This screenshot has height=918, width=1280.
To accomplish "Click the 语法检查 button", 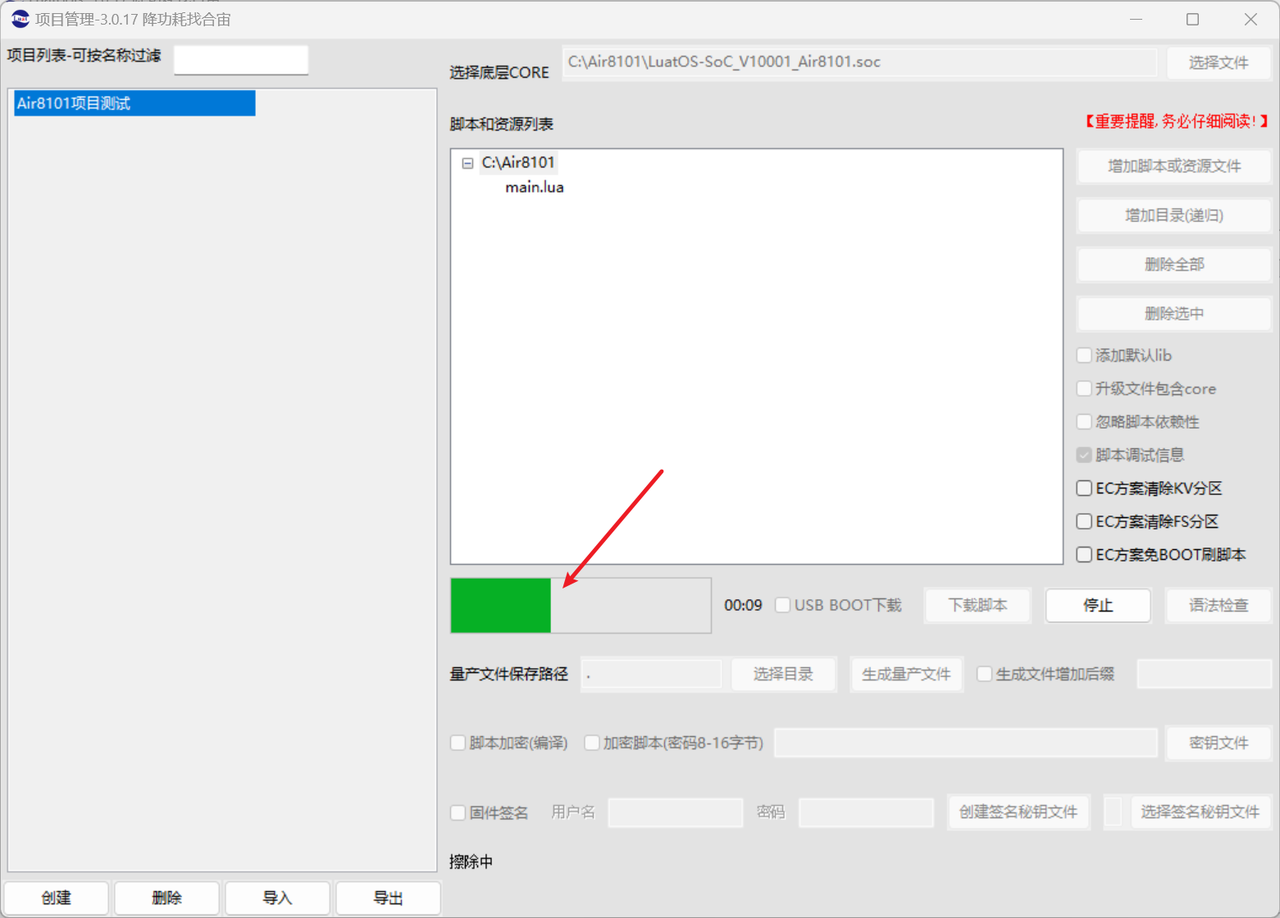I will tap(1218, 605).
